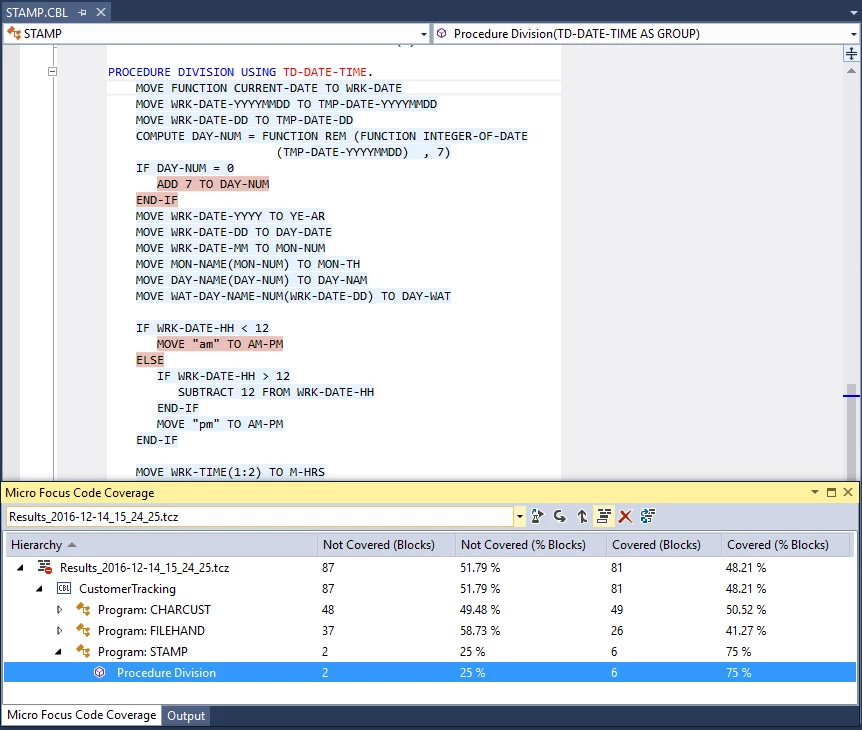The image size is (862, 730).
Task: Expand Program: FILEHAND tree node
Action: coord(59,631)
